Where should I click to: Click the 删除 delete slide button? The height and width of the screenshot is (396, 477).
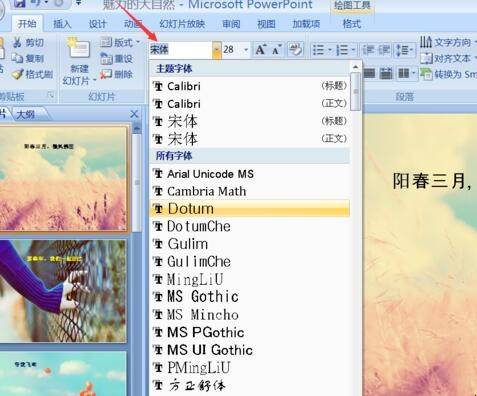tap(116, 74)
